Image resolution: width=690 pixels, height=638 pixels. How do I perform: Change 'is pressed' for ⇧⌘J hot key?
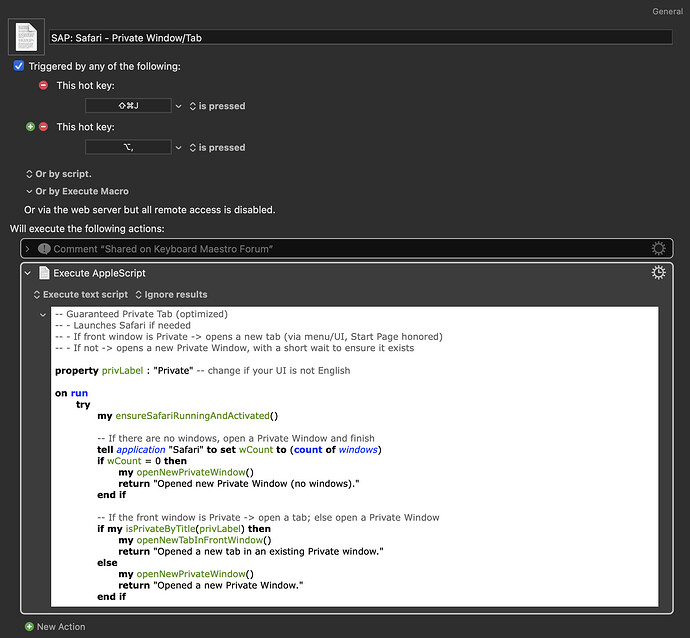tap(217, 106)
